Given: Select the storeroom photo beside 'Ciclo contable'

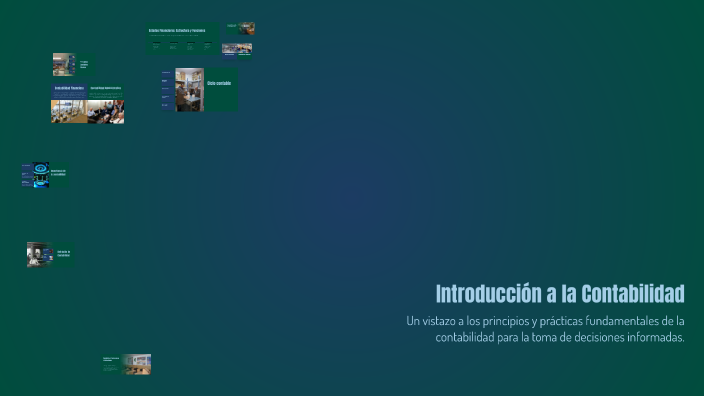Looking at the screenshot, I should 189,89.
